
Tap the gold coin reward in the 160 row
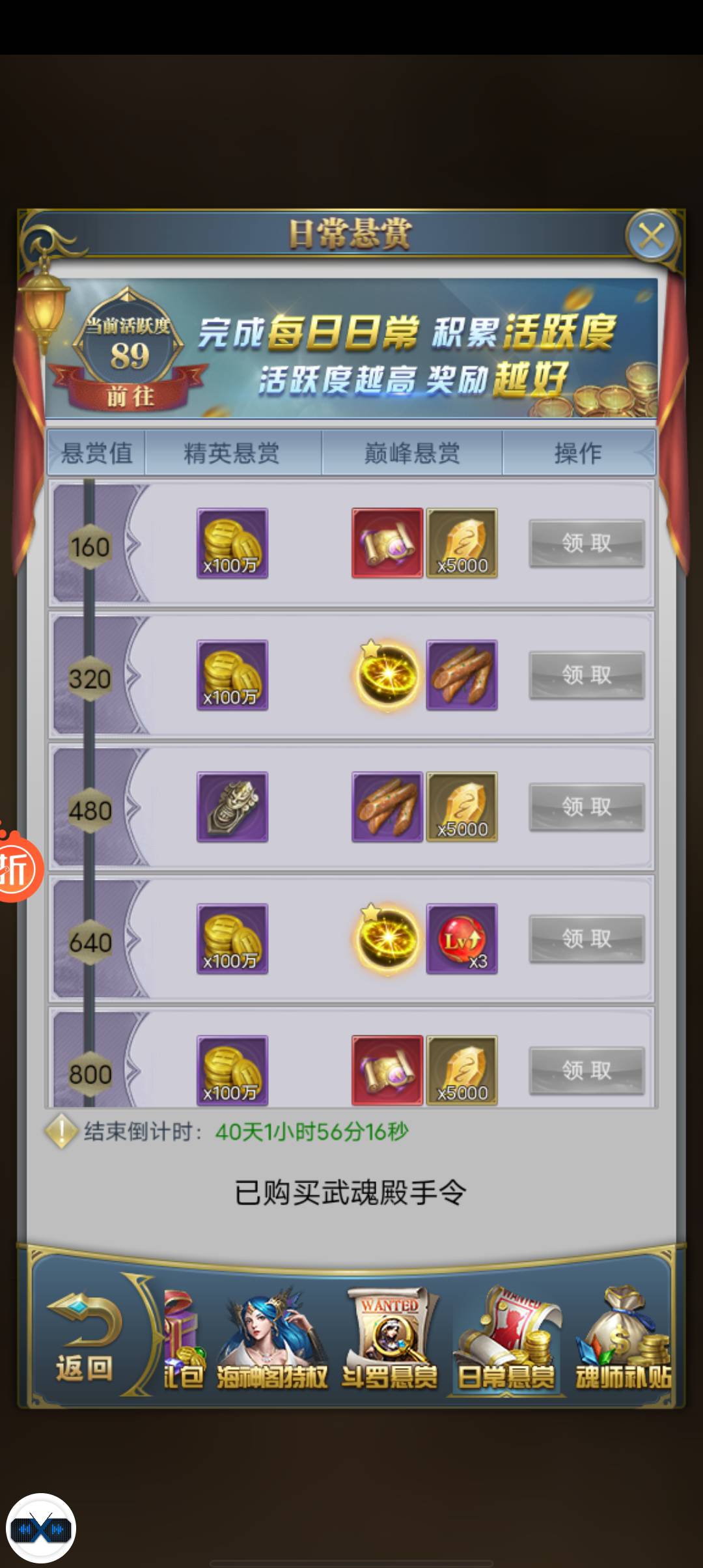point(232,543)
